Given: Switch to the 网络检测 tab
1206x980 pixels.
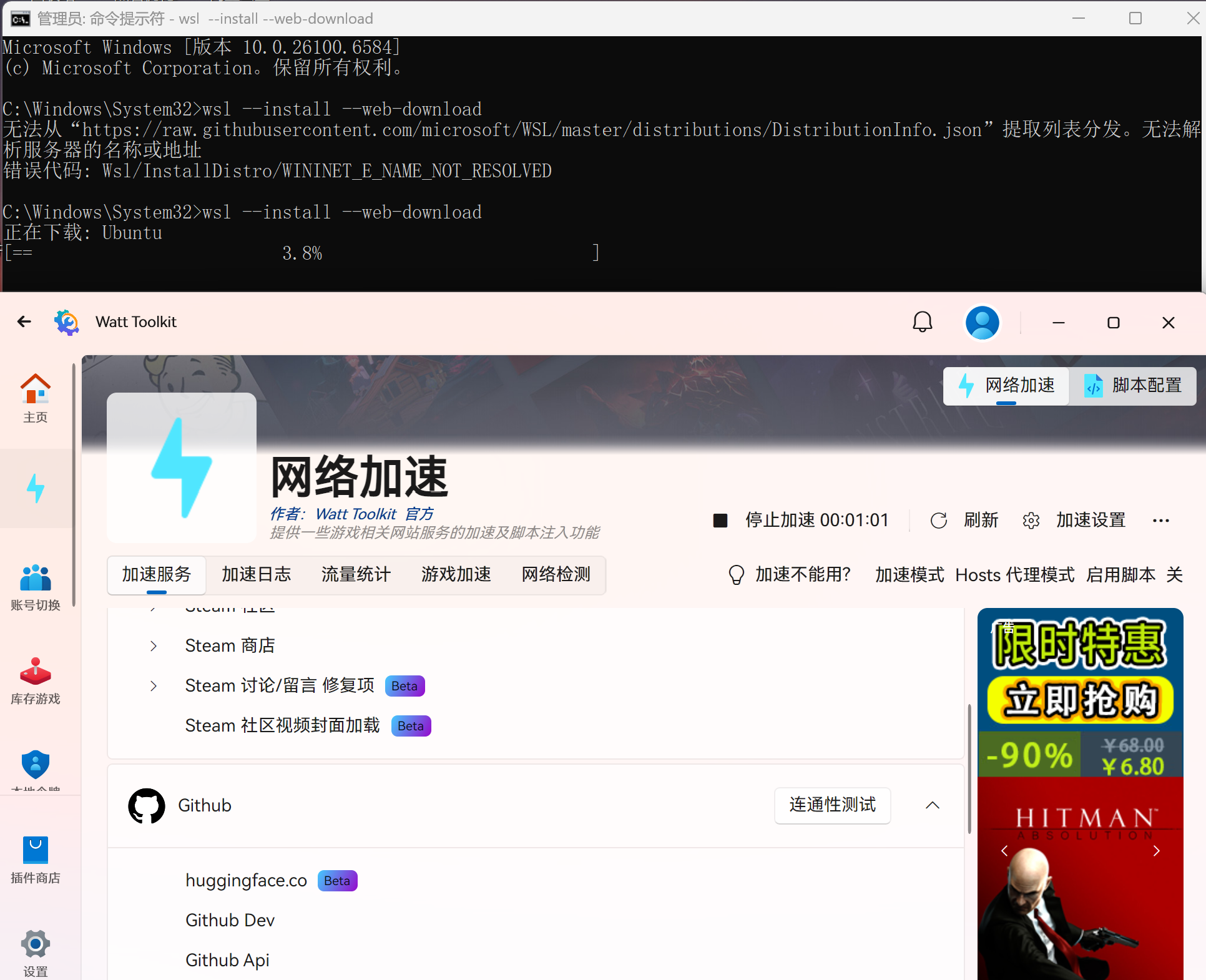Looking at the screenshot, I should [x=556, y=574].
